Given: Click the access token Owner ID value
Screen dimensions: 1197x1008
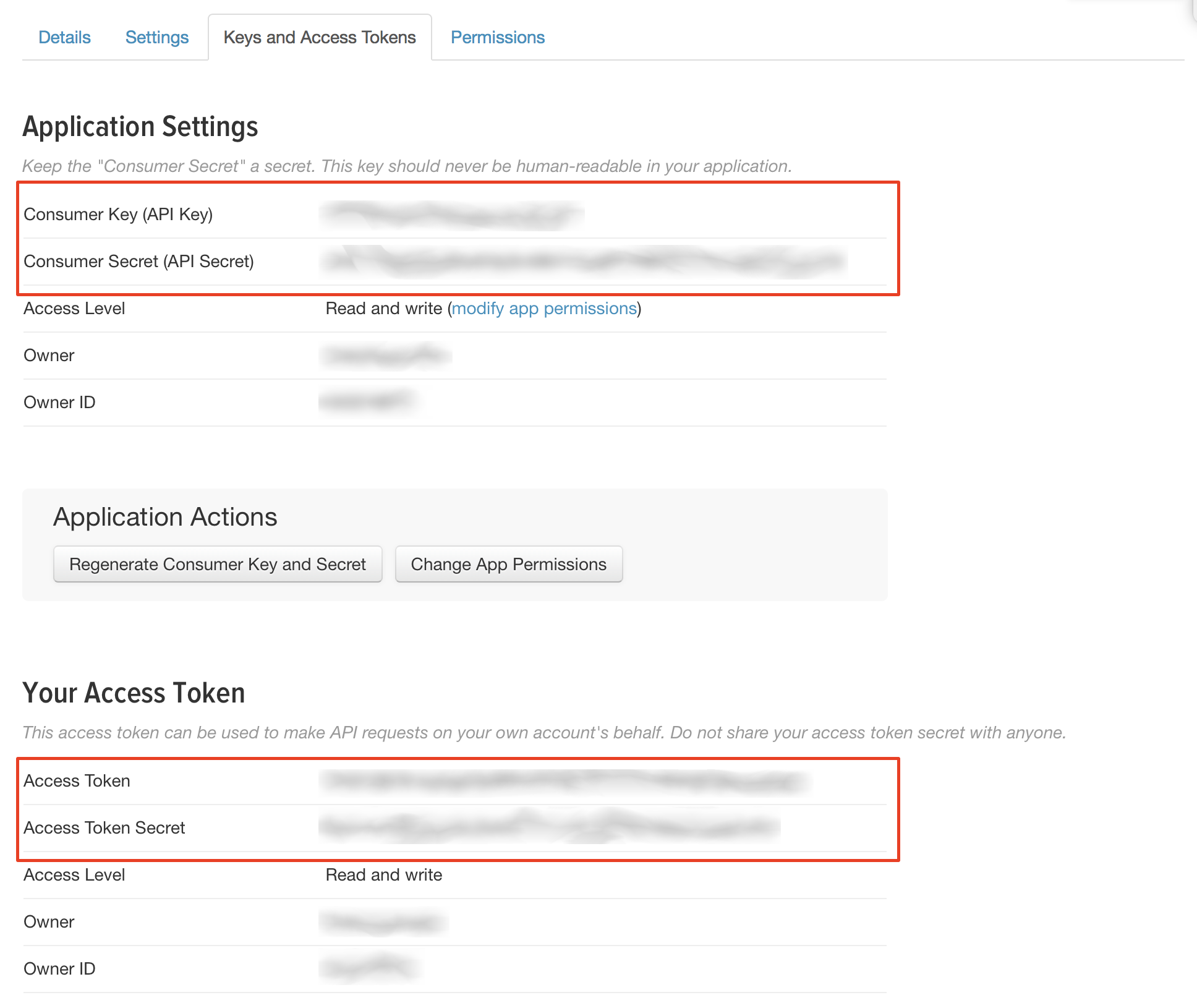Looking at the screenshot, I should point(369,968).
